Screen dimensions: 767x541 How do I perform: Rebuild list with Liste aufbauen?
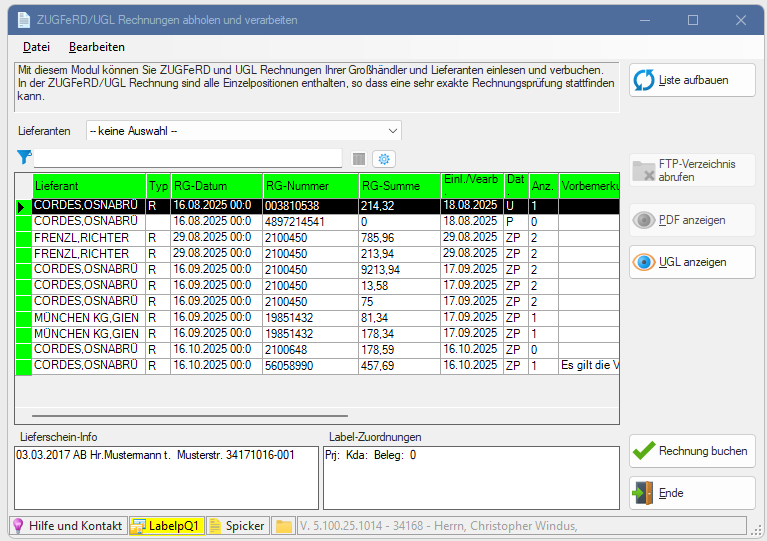pos(692,80)
